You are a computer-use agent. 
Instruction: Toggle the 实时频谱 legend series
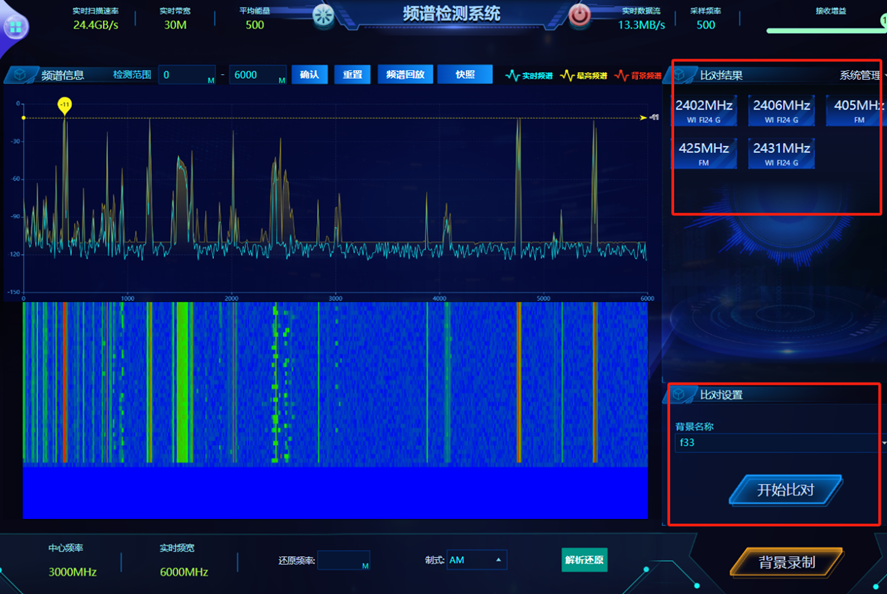click(528, 75)
